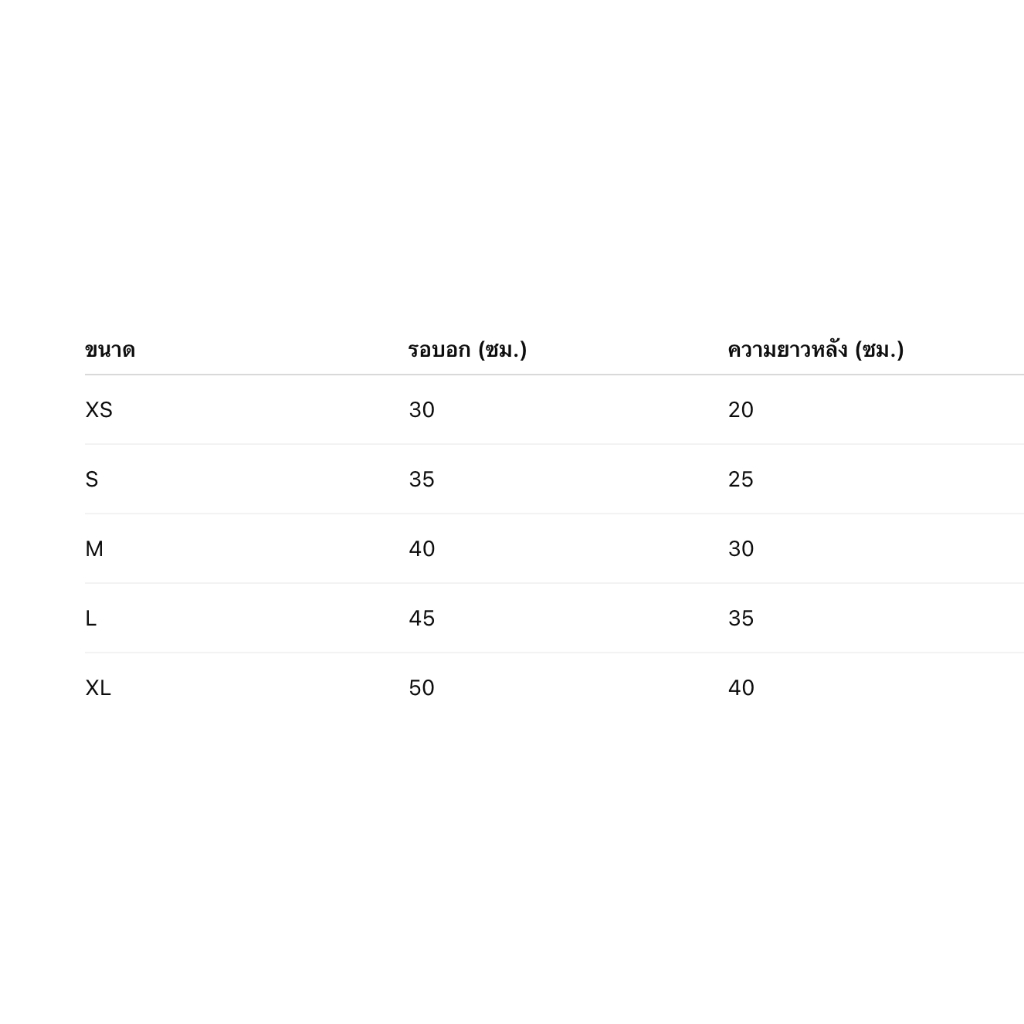The image size is (1024, 1024).
Task: Select the XL size cell
Action: pyautogui.click(x=98, y=688)
